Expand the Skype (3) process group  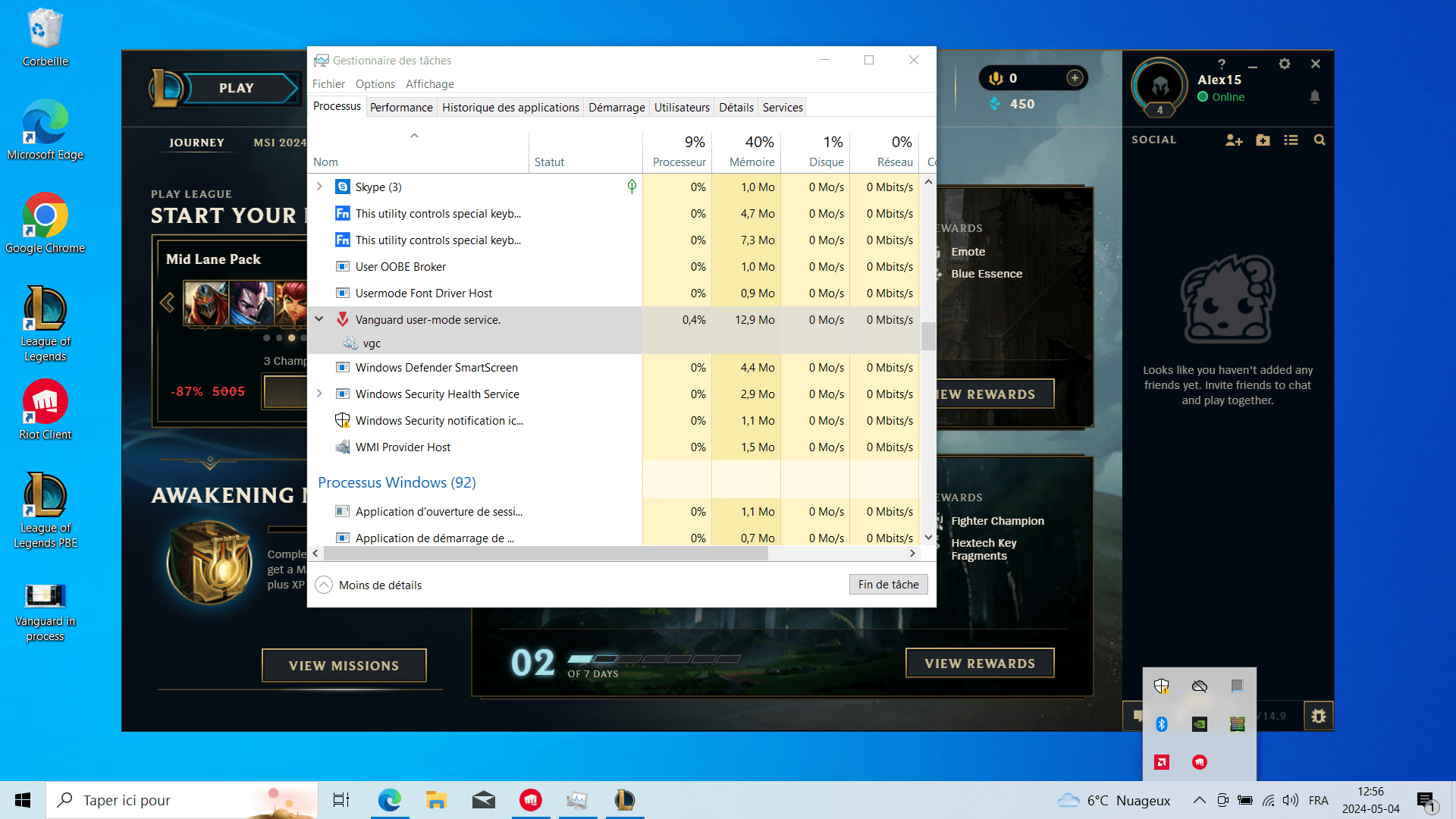click(x=319, y=187)
